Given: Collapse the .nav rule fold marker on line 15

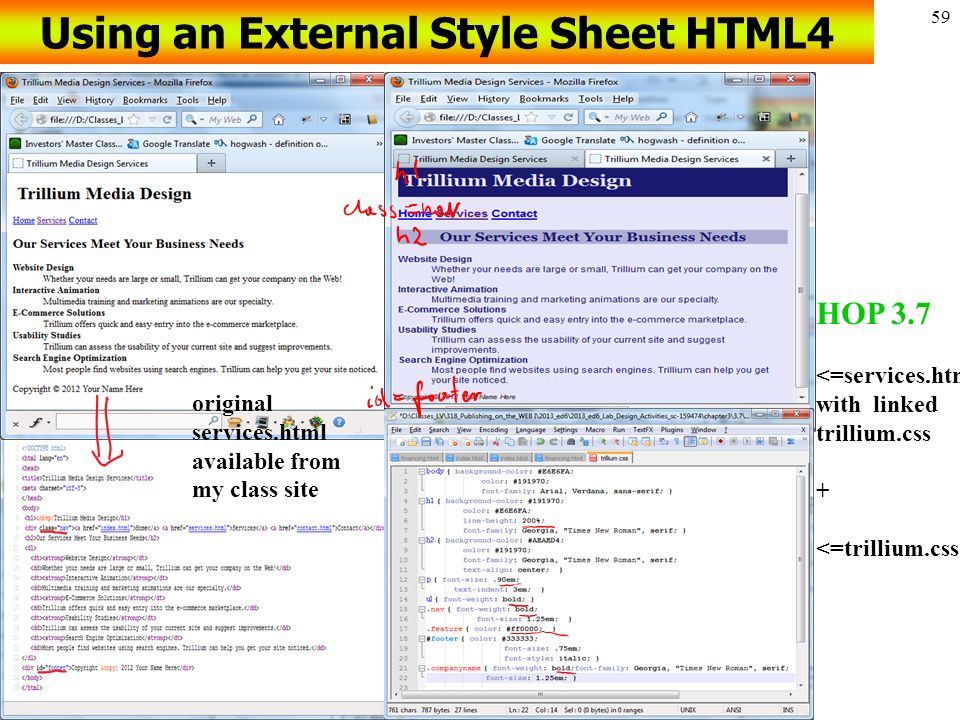Looking at the screenshot, I should (x=421, y=609).
